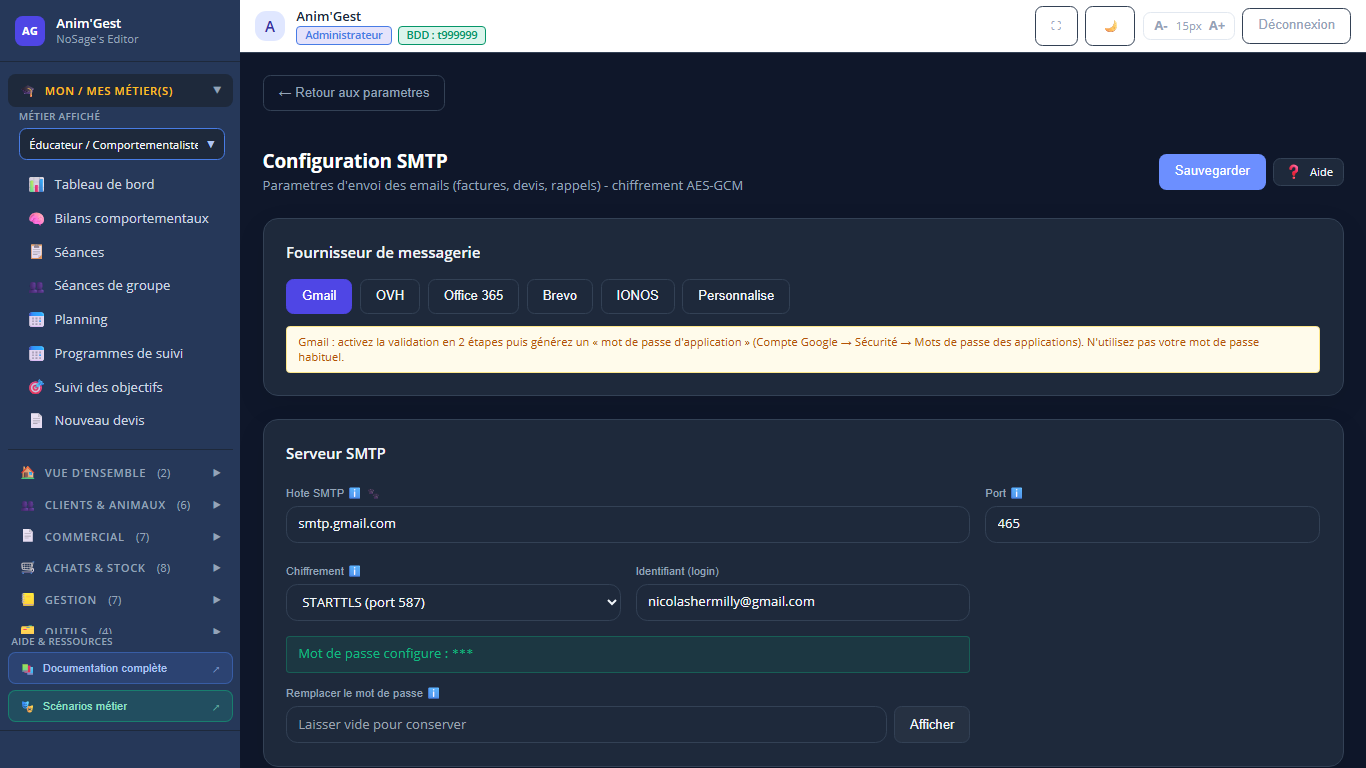The height and width of the screenshot is (768, 1366).
Task: Choose the IONOS provider
Action: tap(638, 296)
